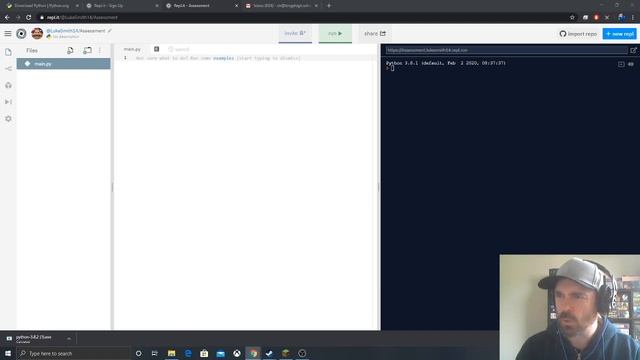Click the editor format icon beside main.py tab
640x360 pixels.
[x=156, y=49]
